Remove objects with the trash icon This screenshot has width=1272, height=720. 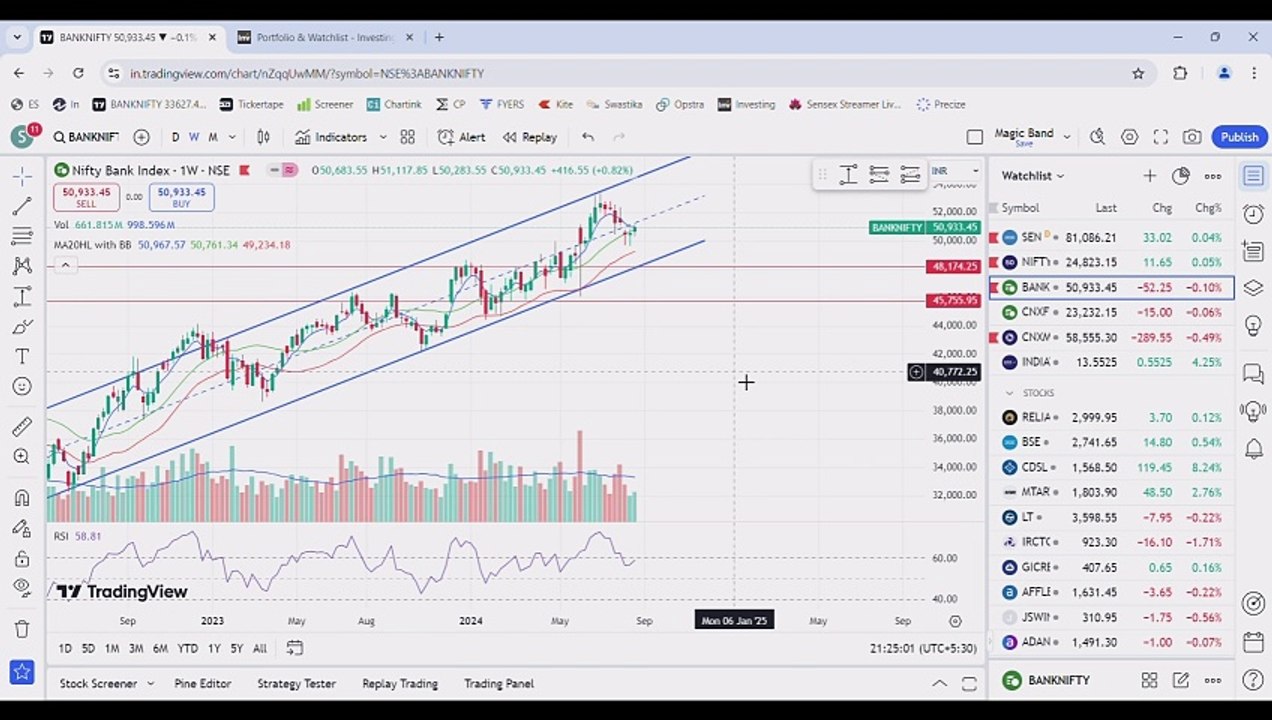22,629
